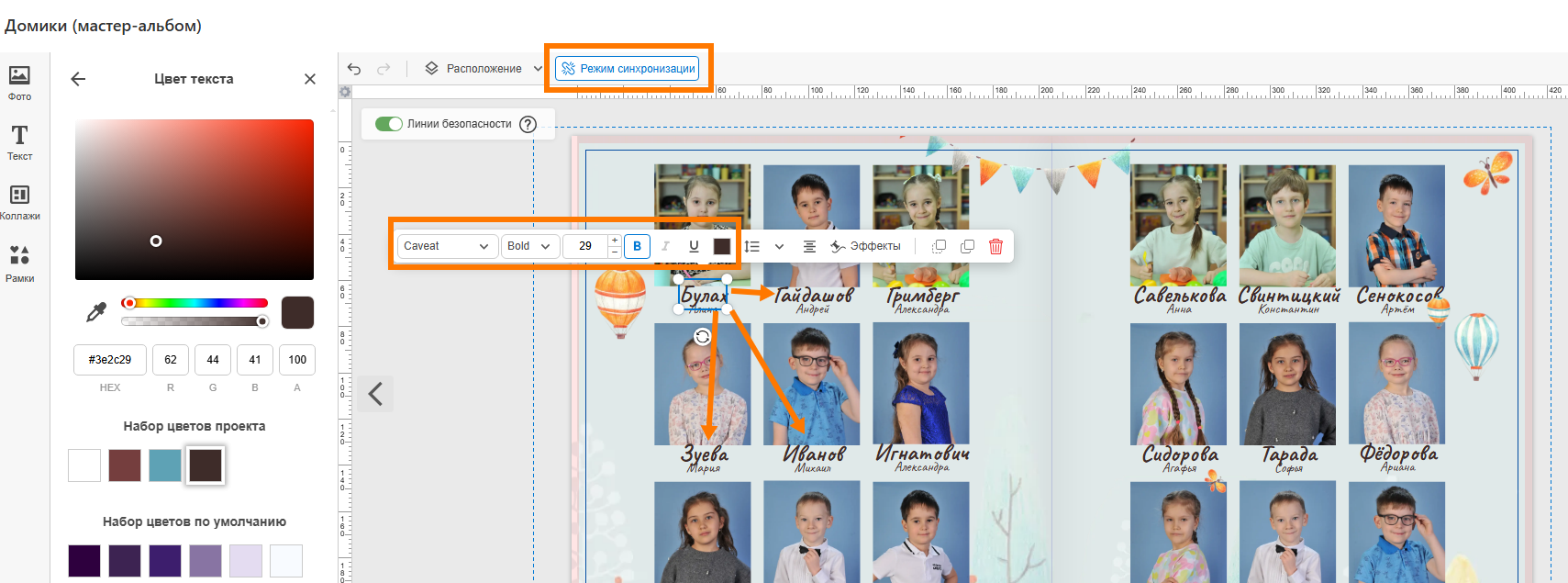Toggle underline text formatting
The image size is (1568, 583).
[694, 246]
